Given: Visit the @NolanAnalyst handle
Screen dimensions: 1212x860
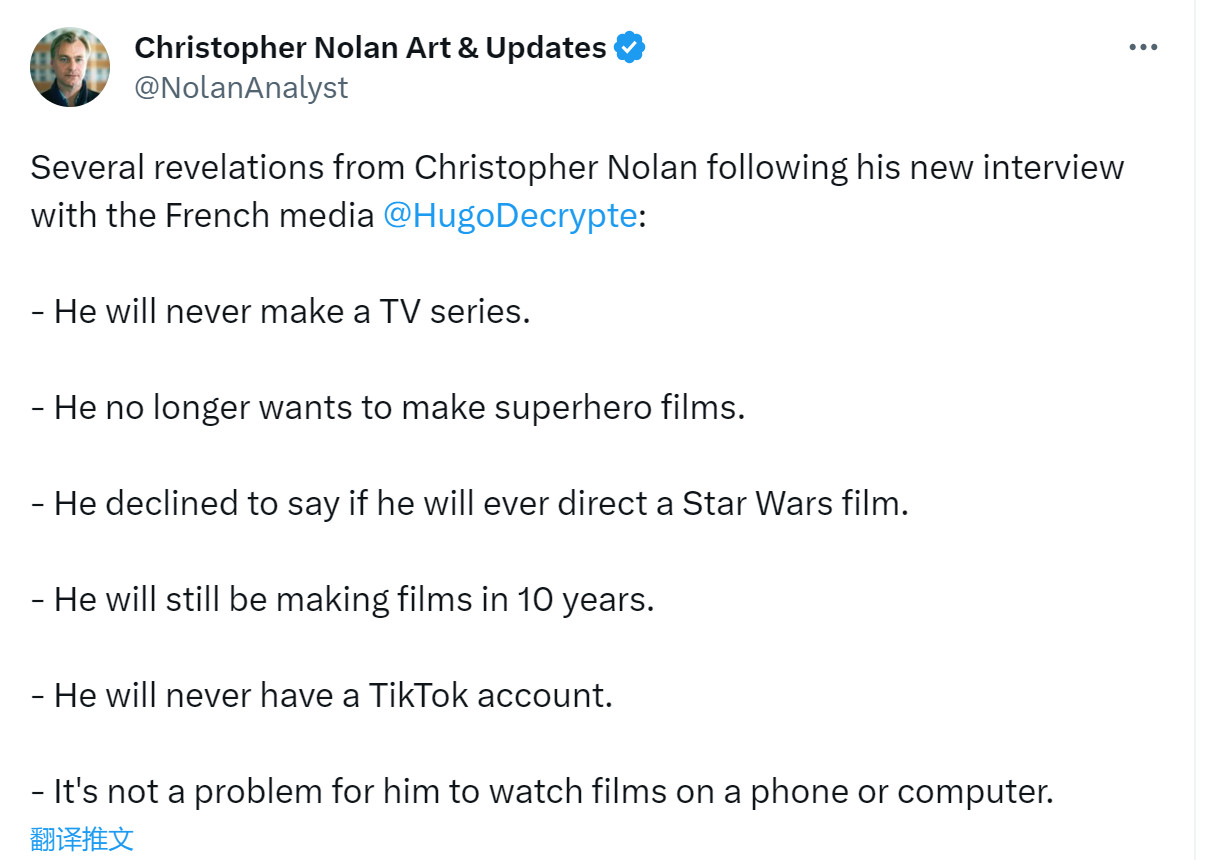Looking at the screenshot, I should click(241, 88).
